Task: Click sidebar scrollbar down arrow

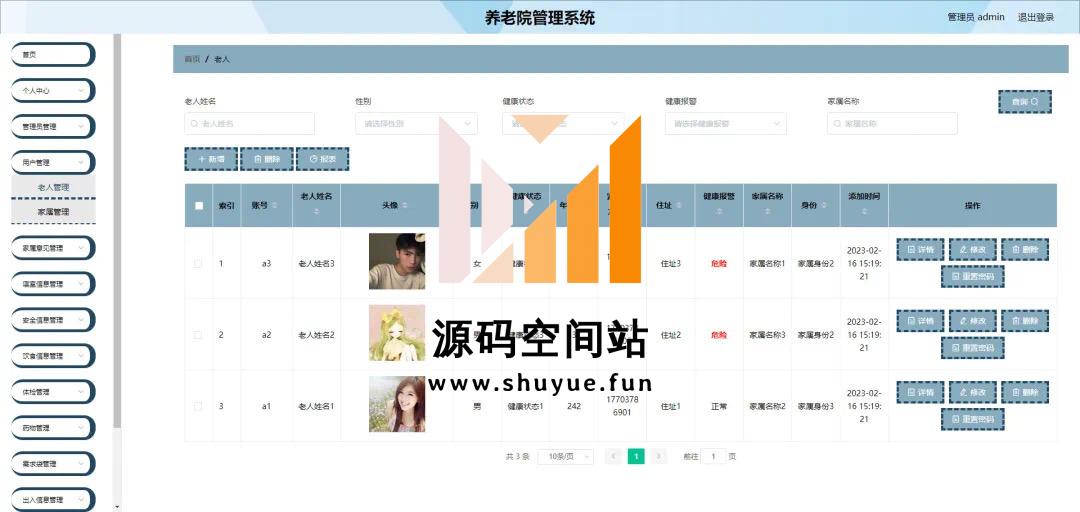Action: pyautogui.click(x=117, y=507)
